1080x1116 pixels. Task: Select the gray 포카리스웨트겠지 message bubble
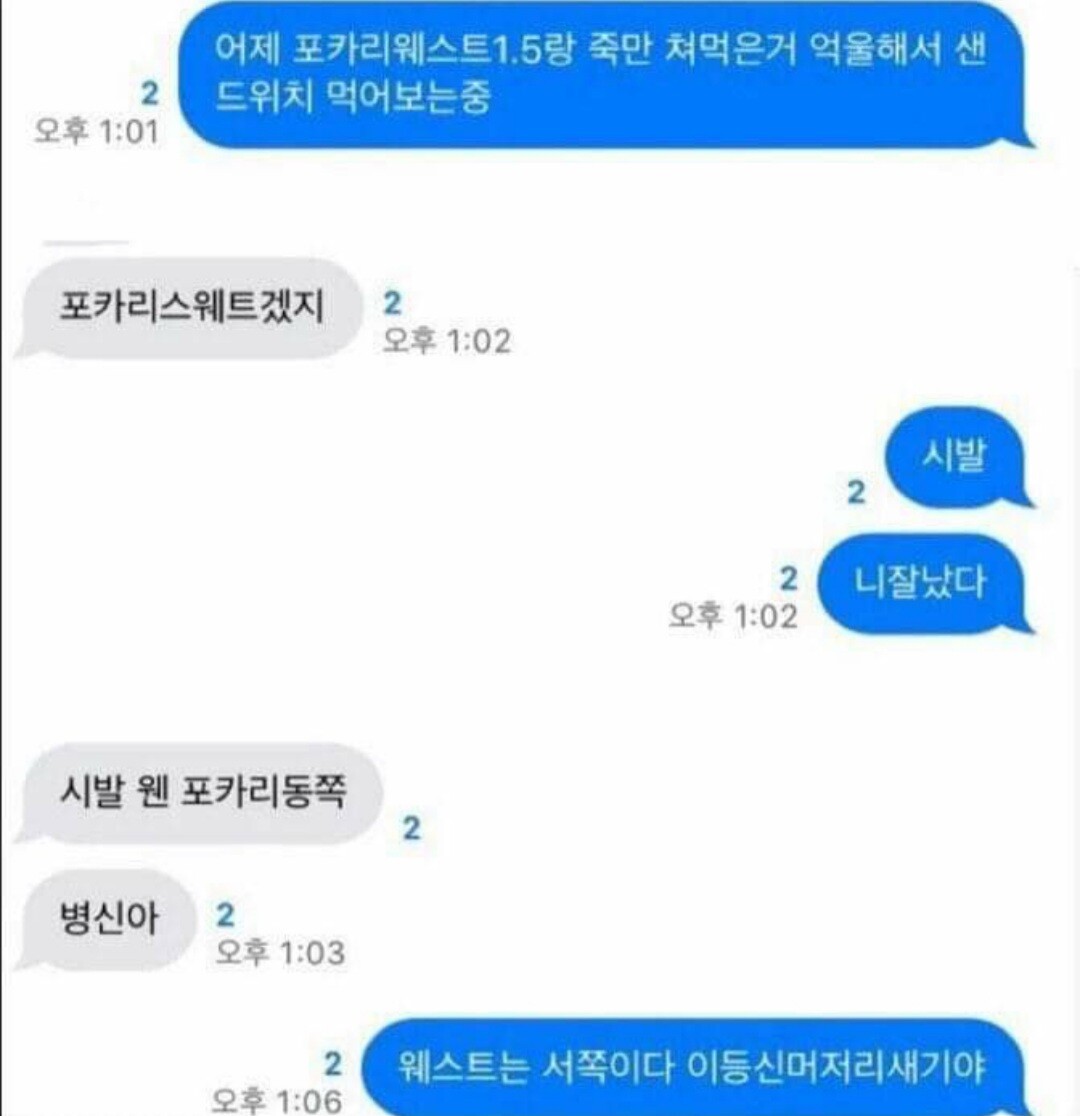click(187, 308)
